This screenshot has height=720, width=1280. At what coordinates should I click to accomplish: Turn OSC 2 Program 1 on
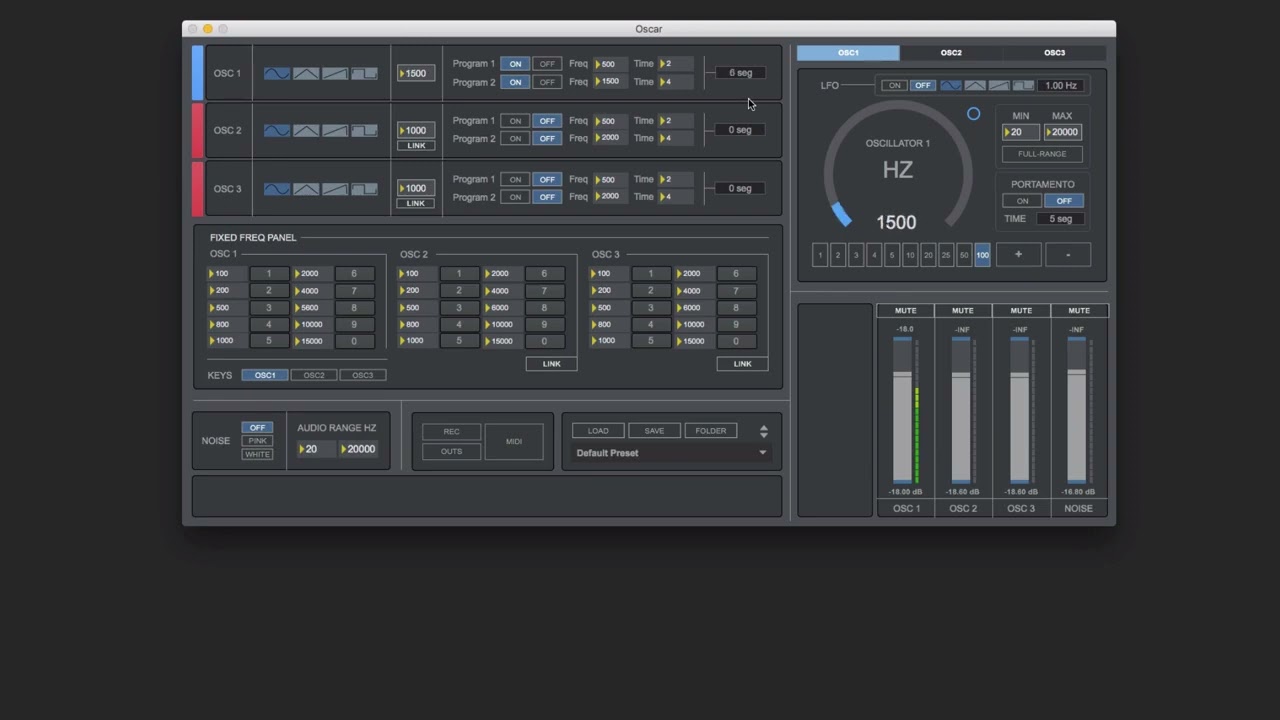pos(515,121)
